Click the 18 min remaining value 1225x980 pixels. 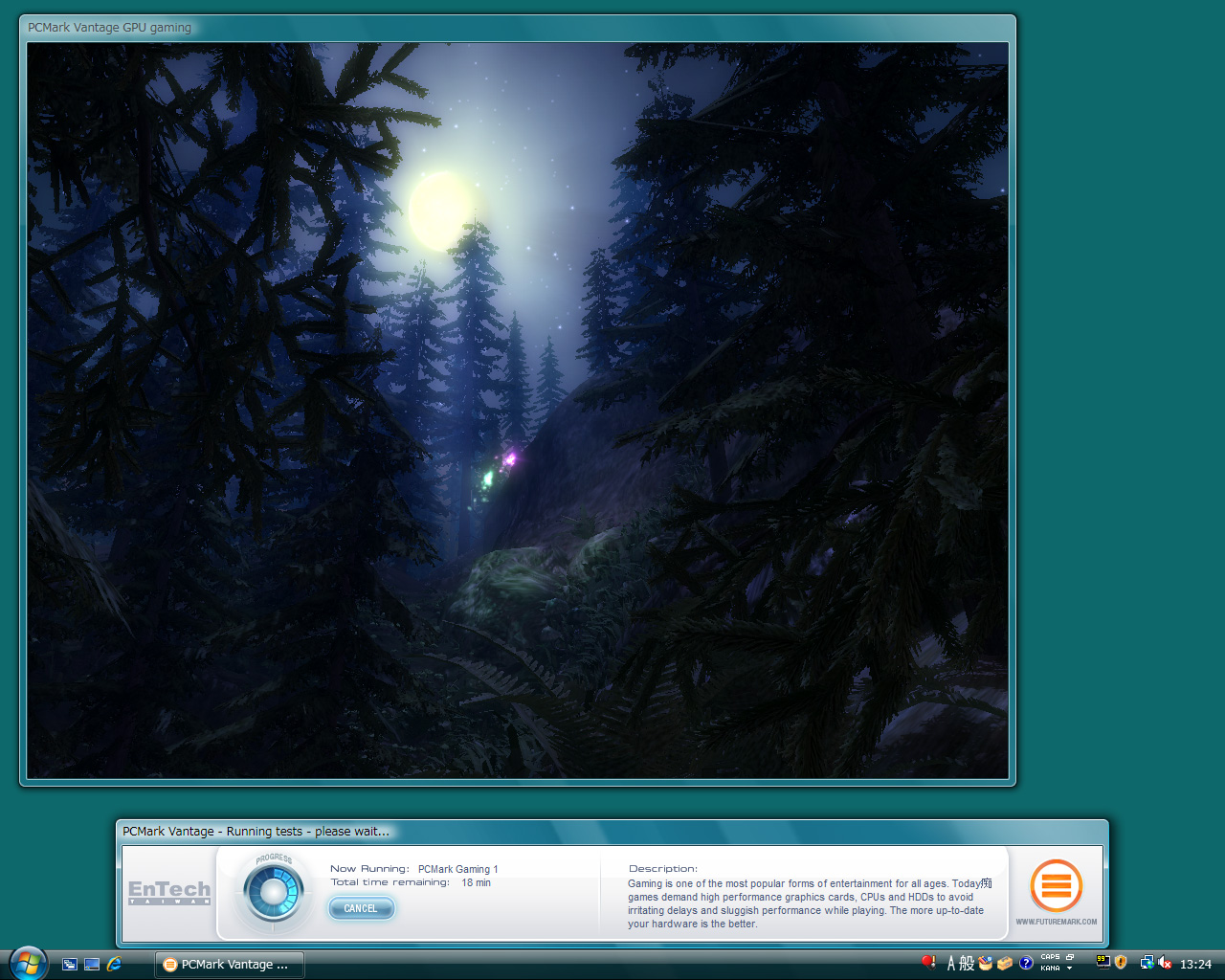coord(477,882)
